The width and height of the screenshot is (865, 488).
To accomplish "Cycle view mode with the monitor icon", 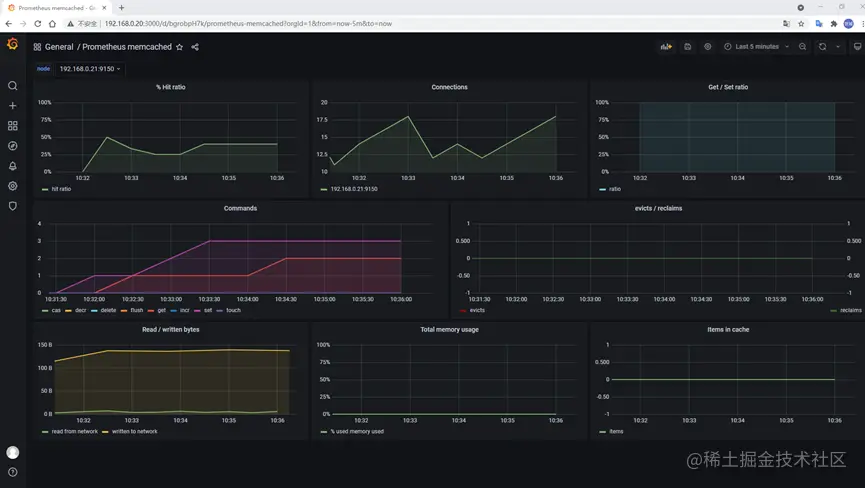I will (857, 47).
